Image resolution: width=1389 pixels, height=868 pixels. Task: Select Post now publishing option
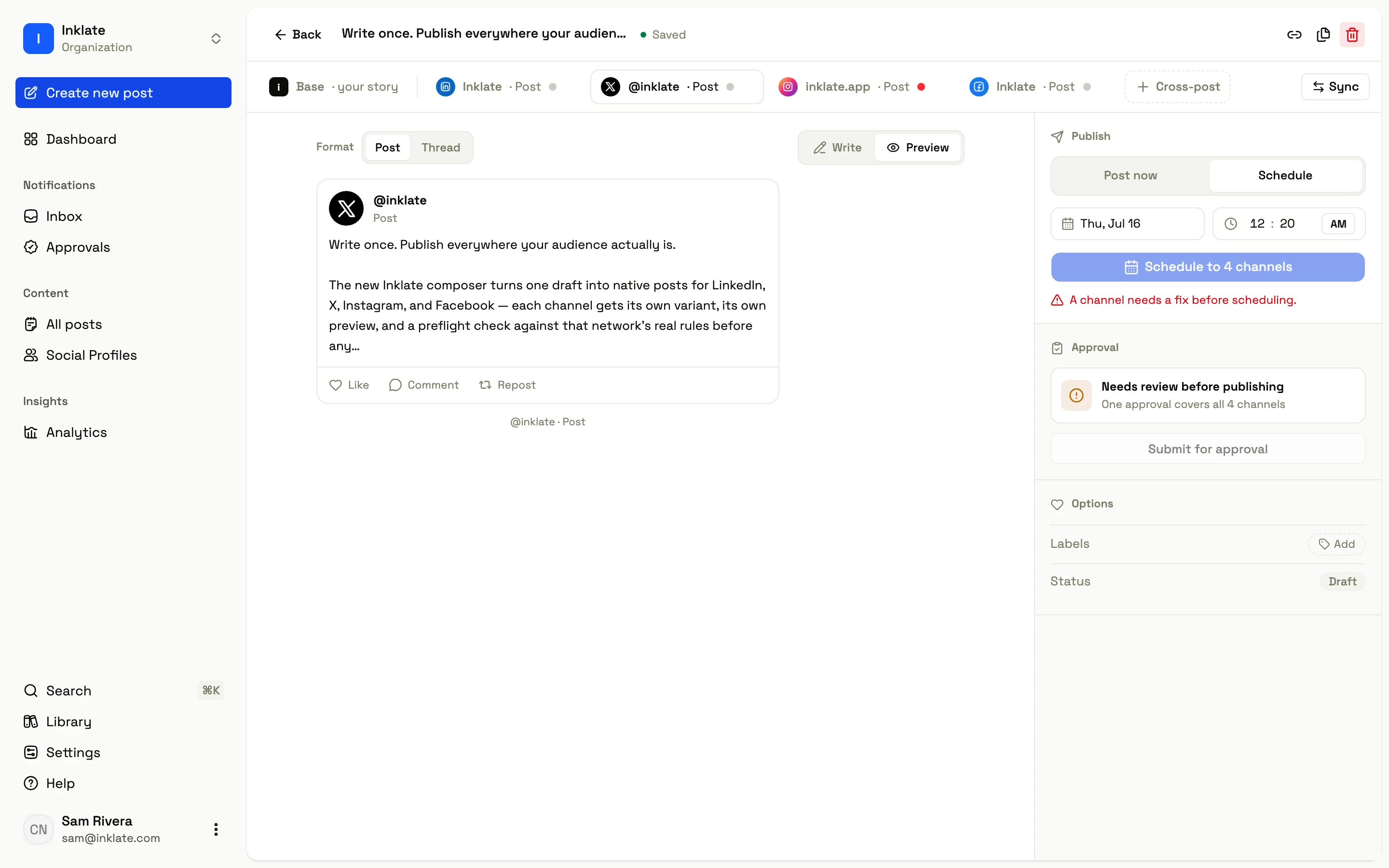click(1130, 176)
